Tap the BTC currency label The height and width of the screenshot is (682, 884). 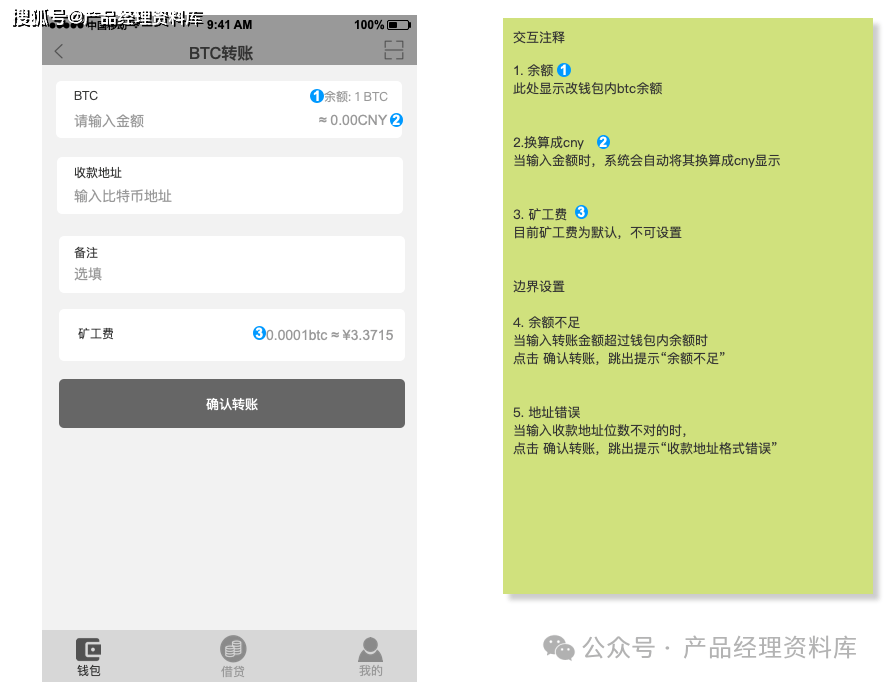click(86, 96)
